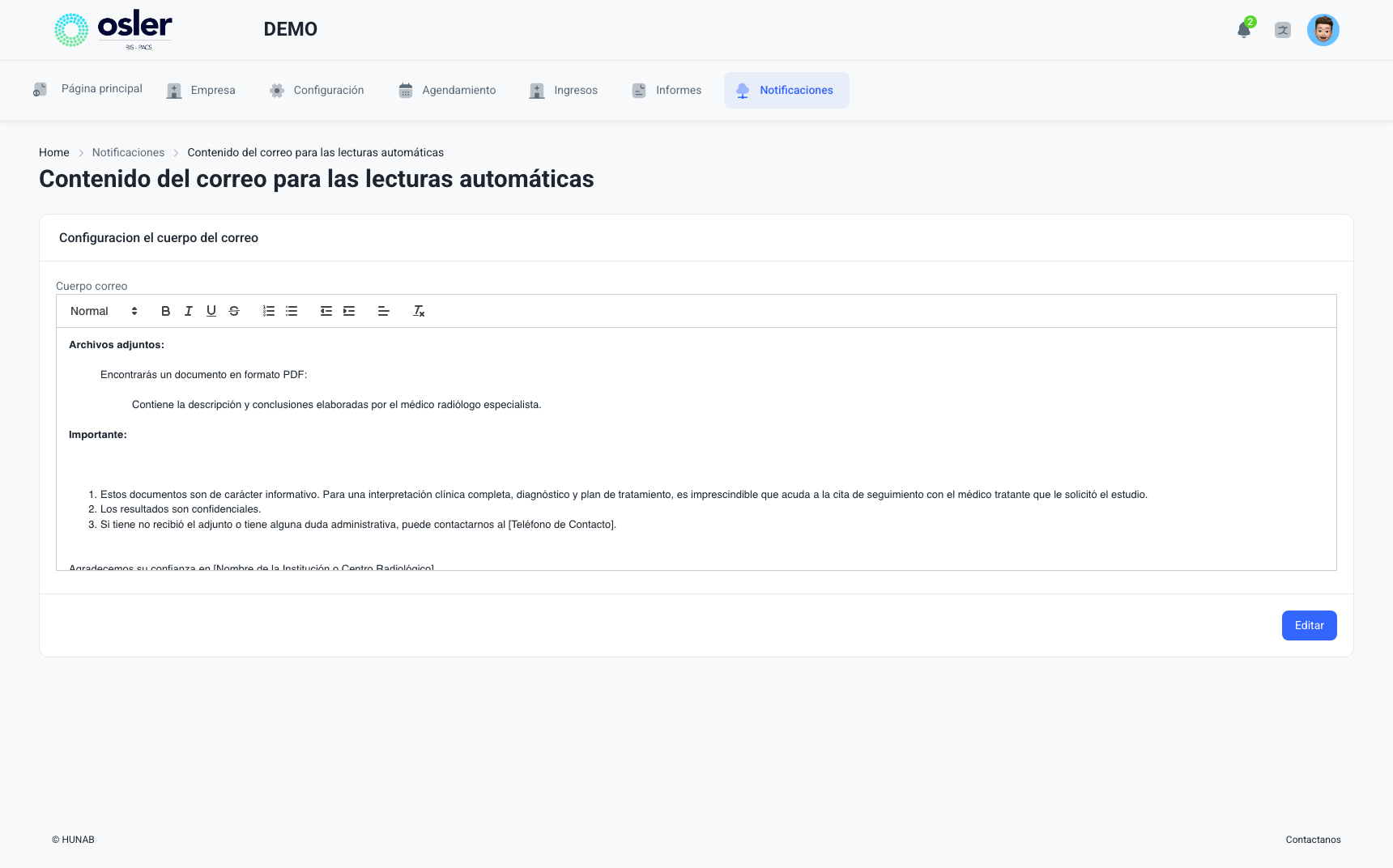
Task: Open the Configuración menu
Action: tap(317, 90)
